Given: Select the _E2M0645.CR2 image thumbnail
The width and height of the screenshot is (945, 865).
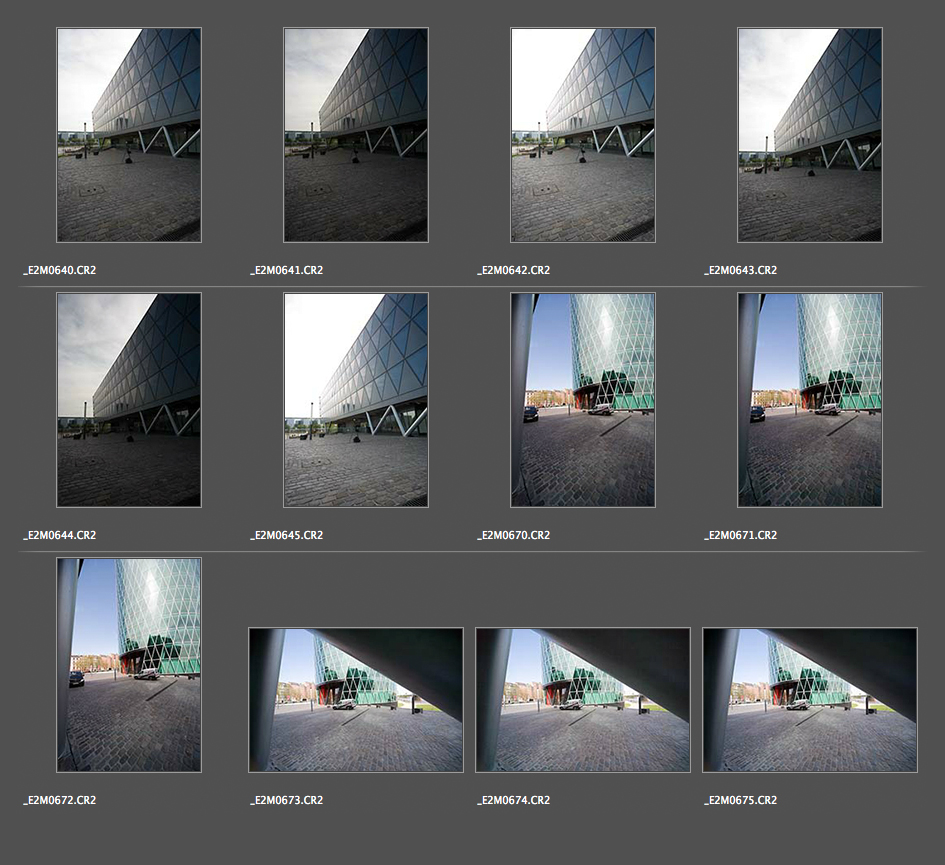Looking at the screenshot, I should click(x=356, y=400).
